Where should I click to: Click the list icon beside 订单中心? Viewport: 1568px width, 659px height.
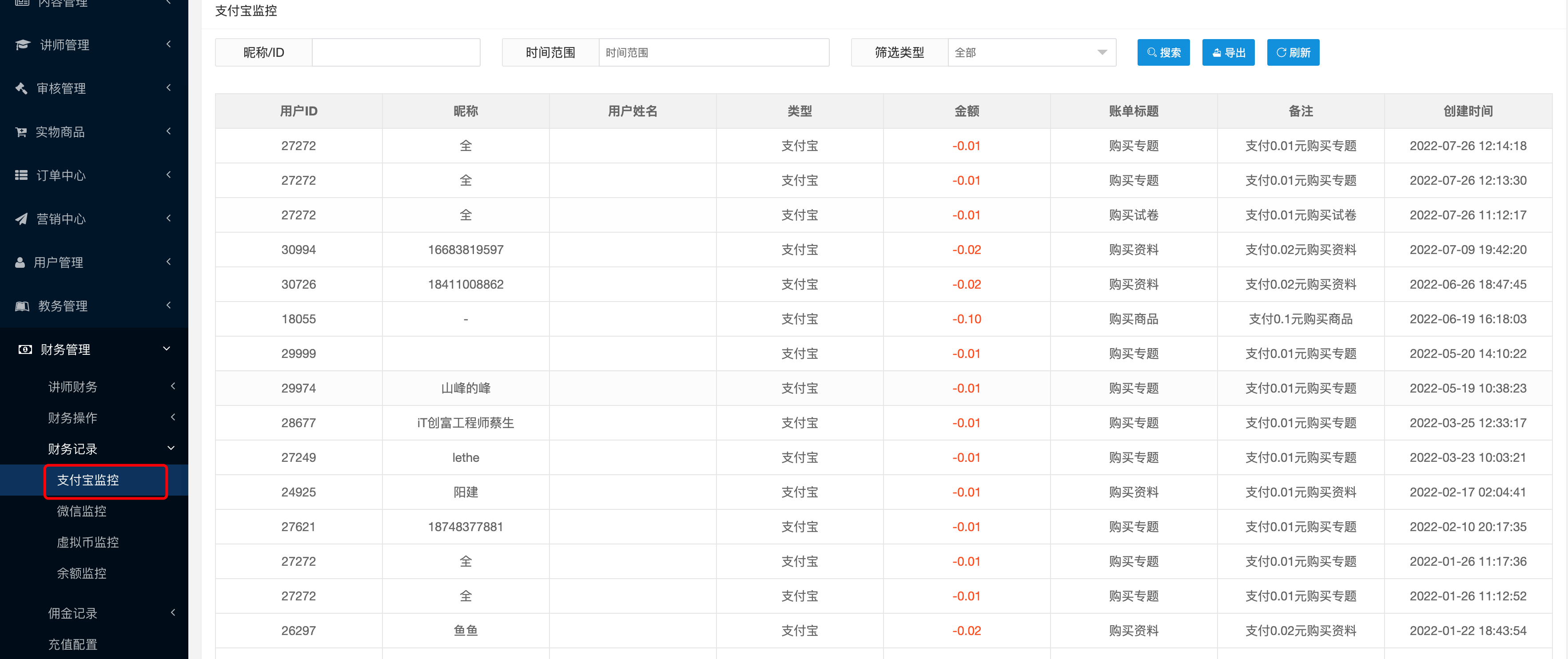click(x=21, y=175)
